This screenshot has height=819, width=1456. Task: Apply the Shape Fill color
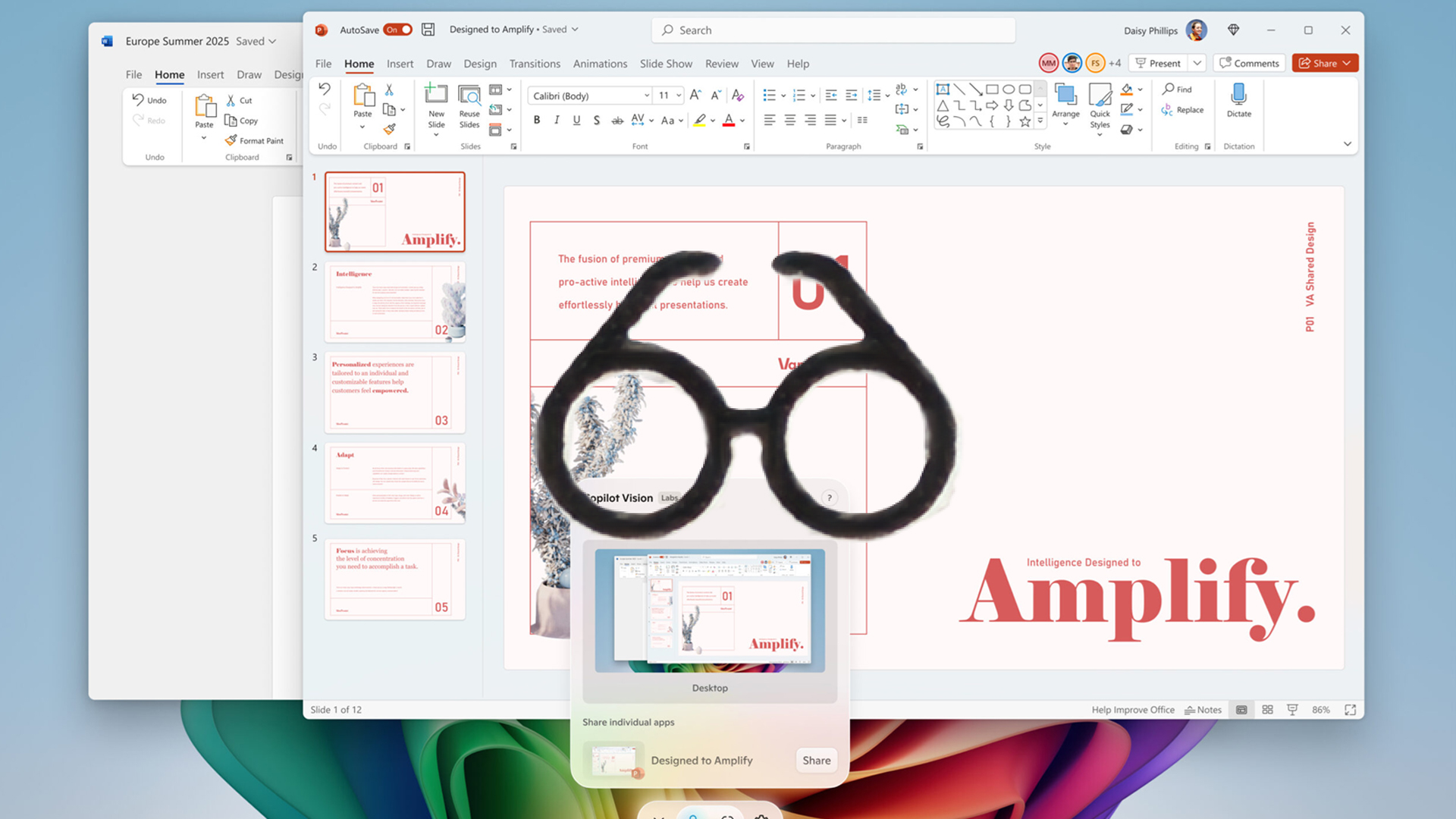[1127, 89]
